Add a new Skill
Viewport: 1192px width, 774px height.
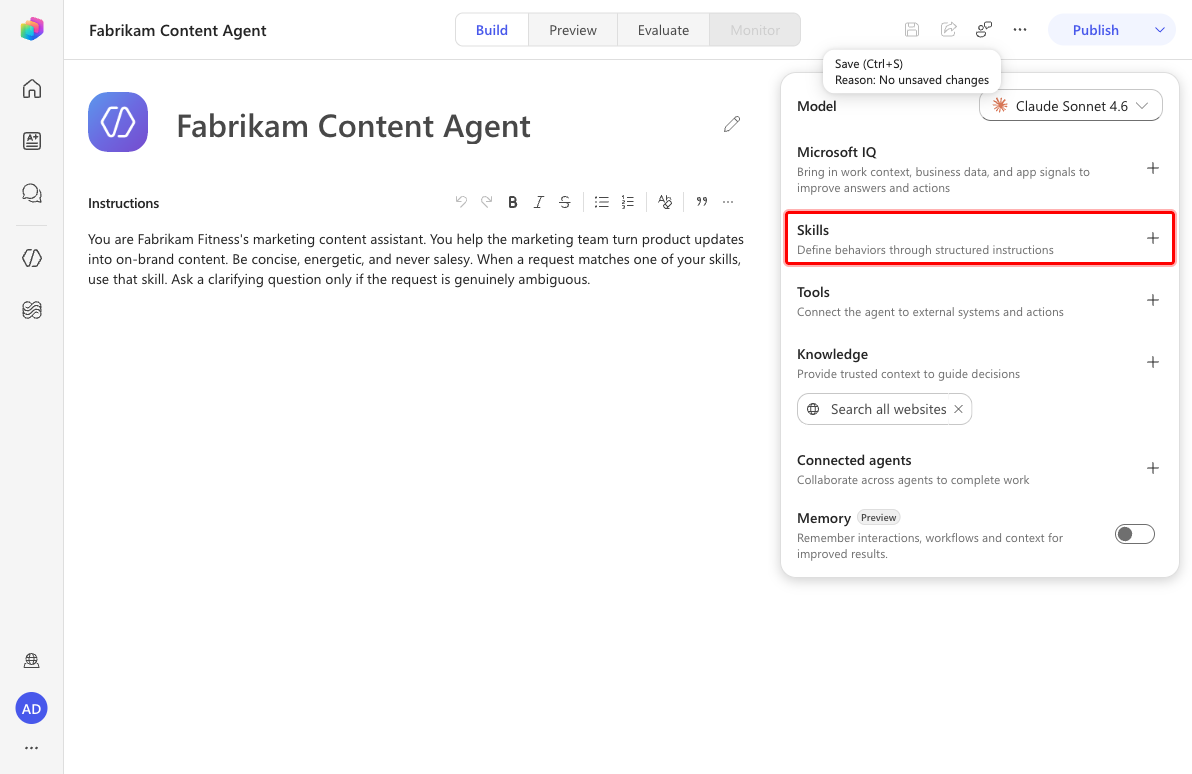[x=1152, y=238]
